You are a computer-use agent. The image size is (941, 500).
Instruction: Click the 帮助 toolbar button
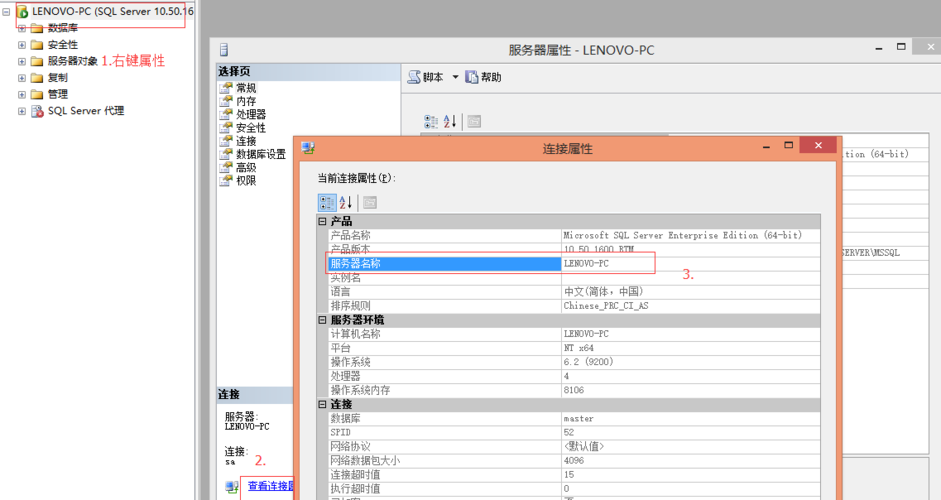point(484,77)
